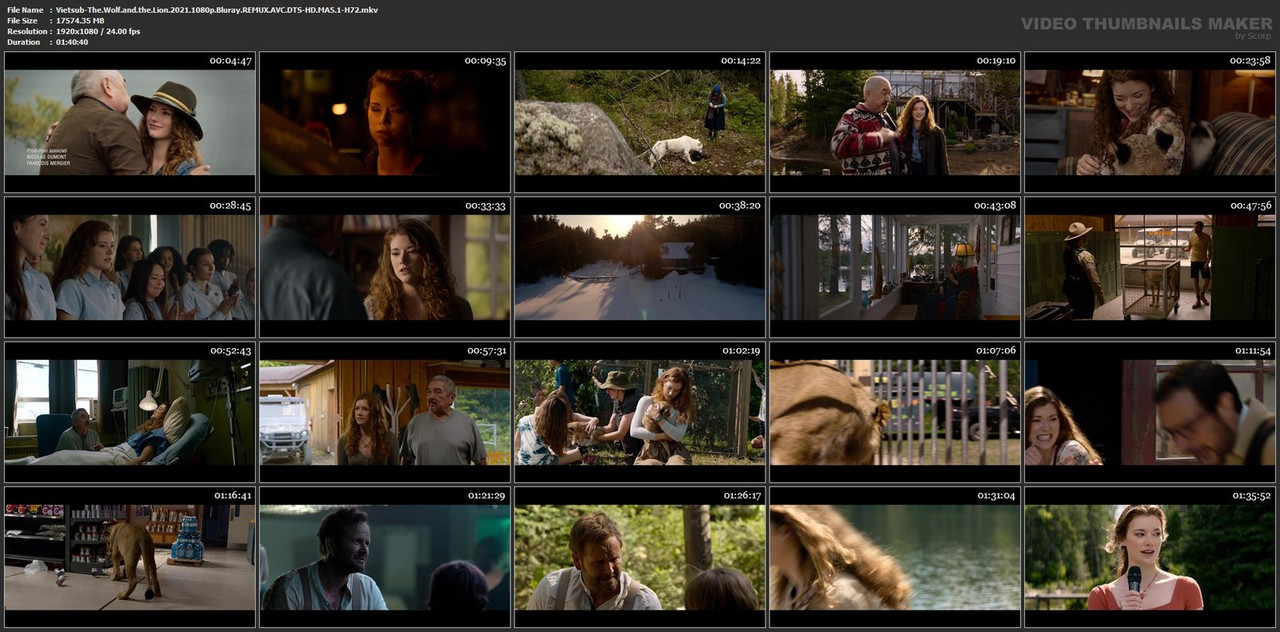1280x632 pixels.
Task: Open the thumbnail at 00:43:08
Action: [x=895, y=267]
